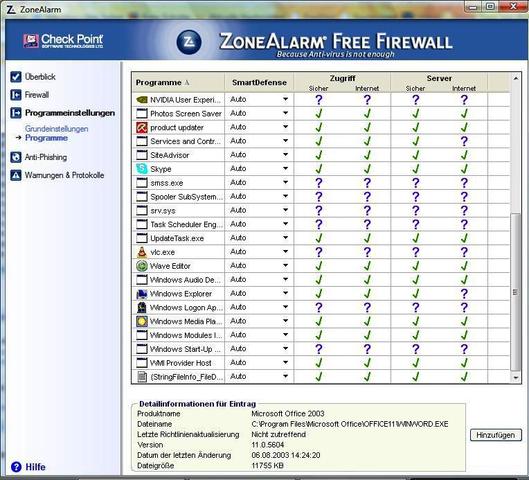Click the Programmeinstellungen sidebar icon

(16, 113)
